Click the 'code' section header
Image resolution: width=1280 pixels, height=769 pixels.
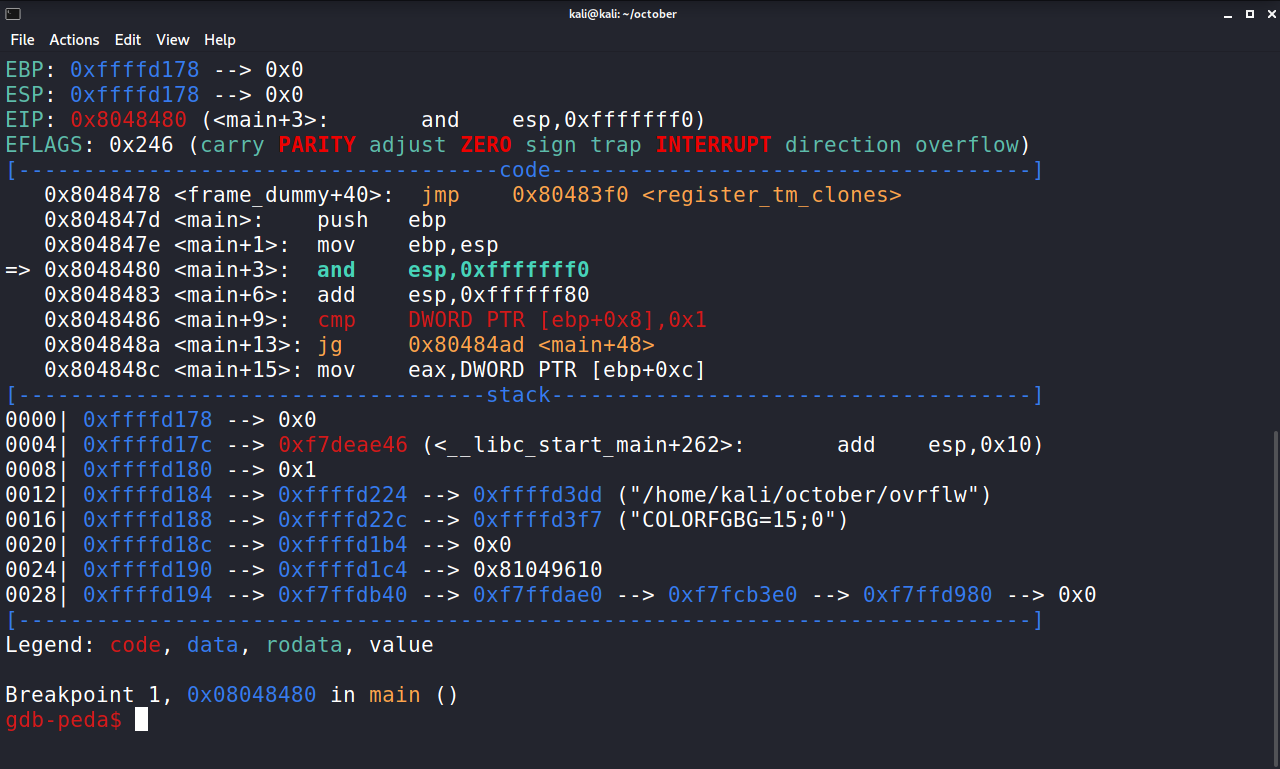(x=525, y=170)
